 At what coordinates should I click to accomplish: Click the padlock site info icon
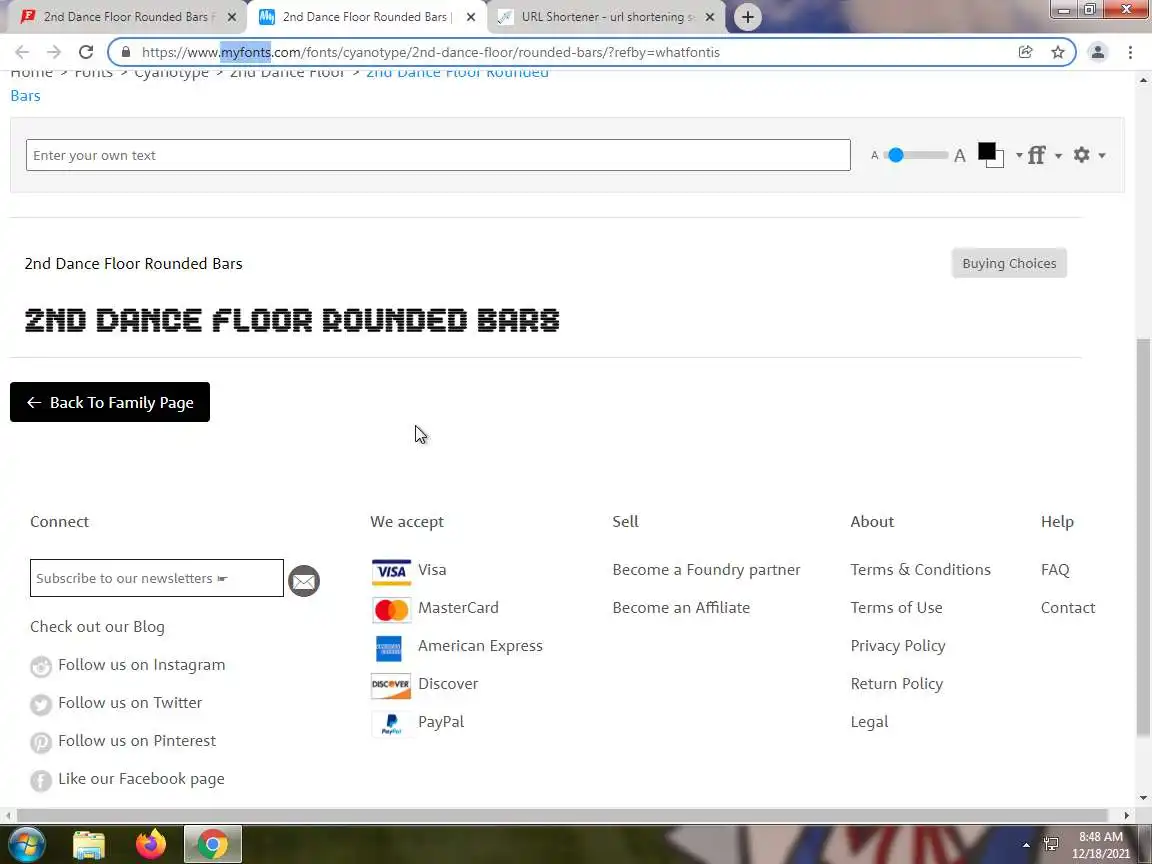click(x=126, y=52)
